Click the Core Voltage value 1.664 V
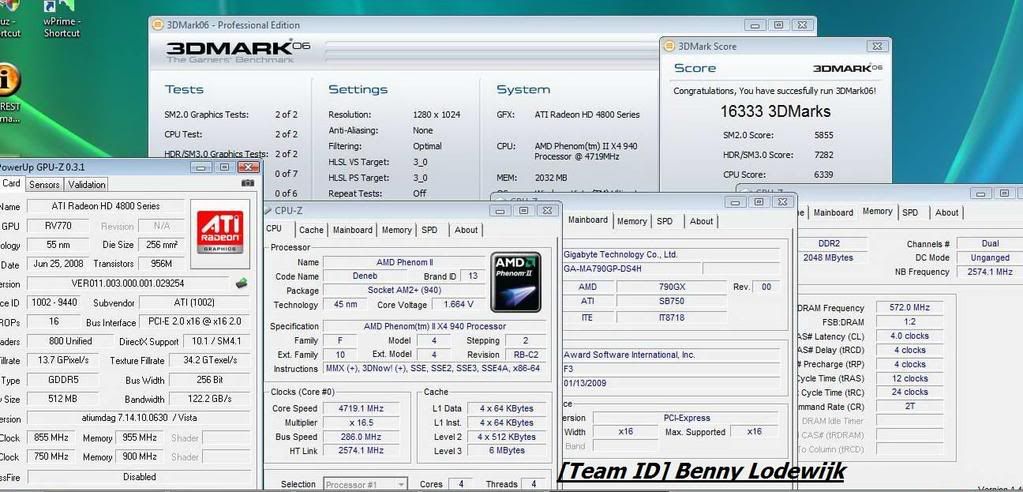Screen dimensions: 1023x492 [x=458, y=305]
